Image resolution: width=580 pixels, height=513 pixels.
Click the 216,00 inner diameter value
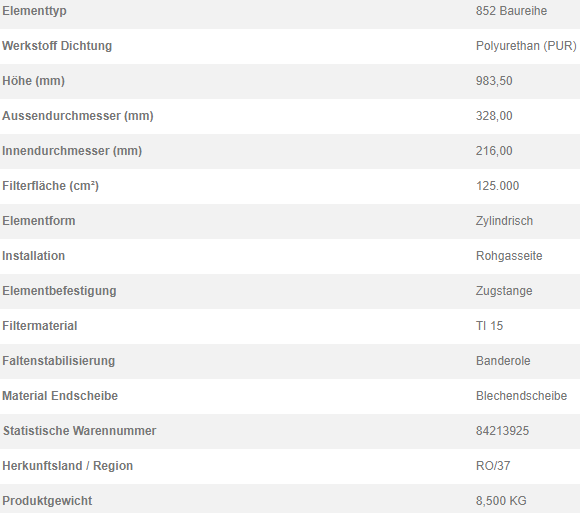pyautogui.click(x=494, y=151)
